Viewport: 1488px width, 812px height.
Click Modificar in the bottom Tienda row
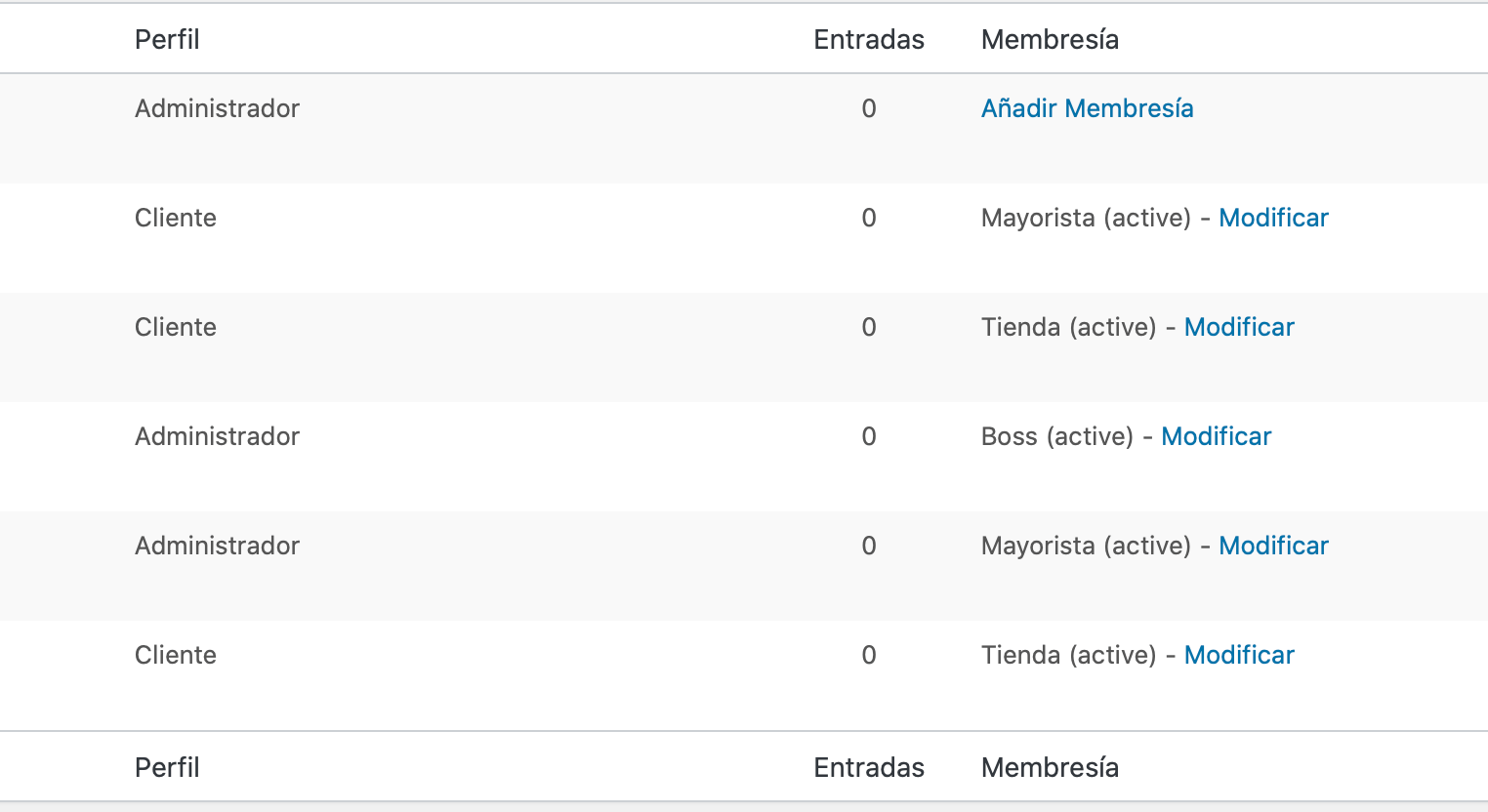point(1239,655)
